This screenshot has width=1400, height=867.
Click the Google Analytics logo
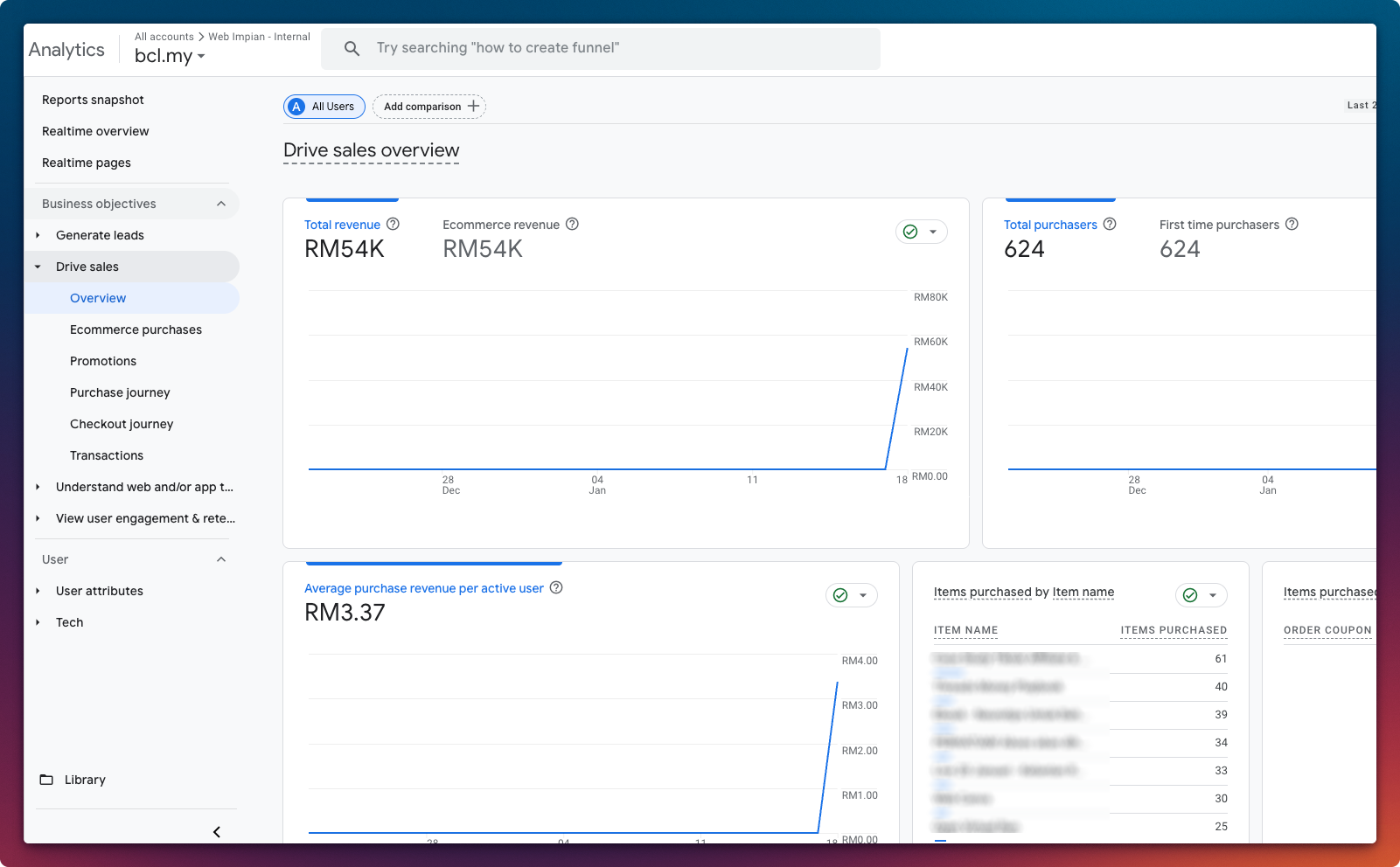67,49
